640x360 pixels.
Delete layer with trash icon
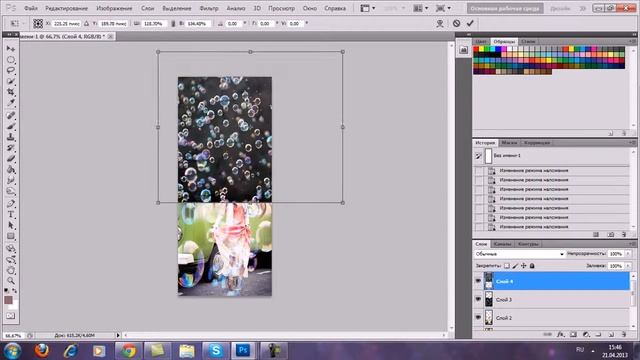(x=624, y=334)
